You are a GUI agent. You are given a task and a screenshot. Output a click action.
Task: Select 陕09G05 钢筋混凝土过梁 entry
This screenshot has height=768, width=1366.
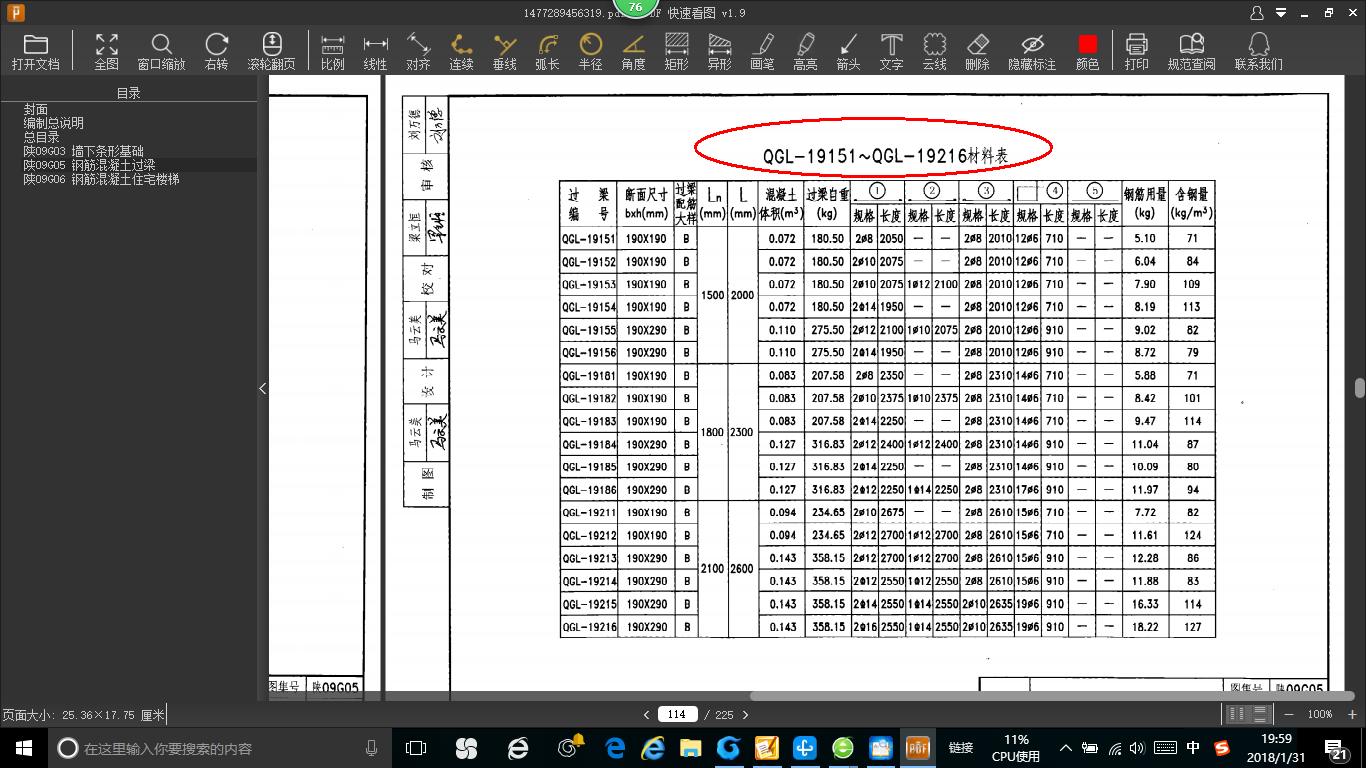(x=90, y=165)
